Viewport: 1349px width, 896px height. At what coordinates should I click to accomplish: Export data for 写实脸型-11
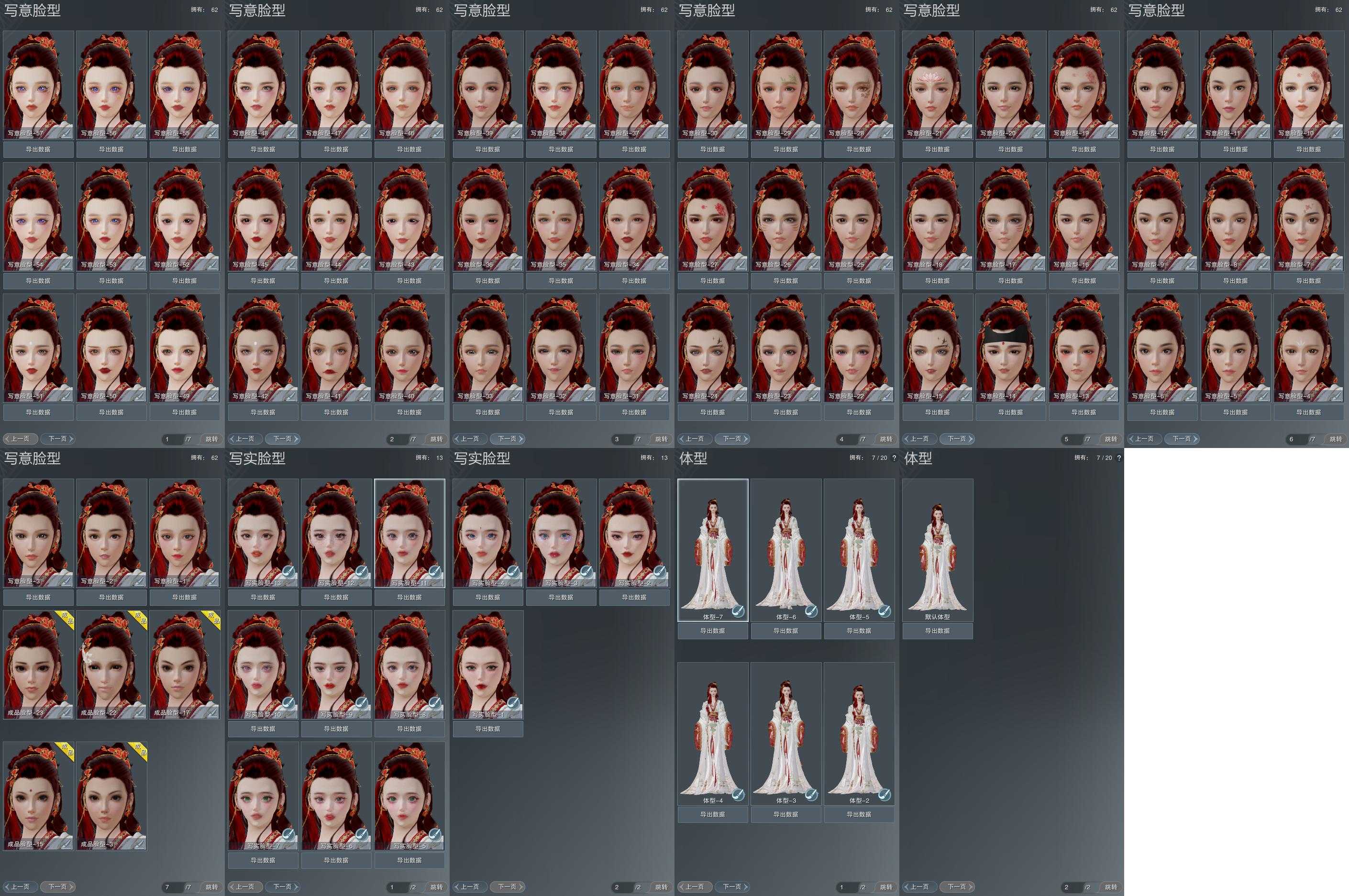(x=409, y=597)
